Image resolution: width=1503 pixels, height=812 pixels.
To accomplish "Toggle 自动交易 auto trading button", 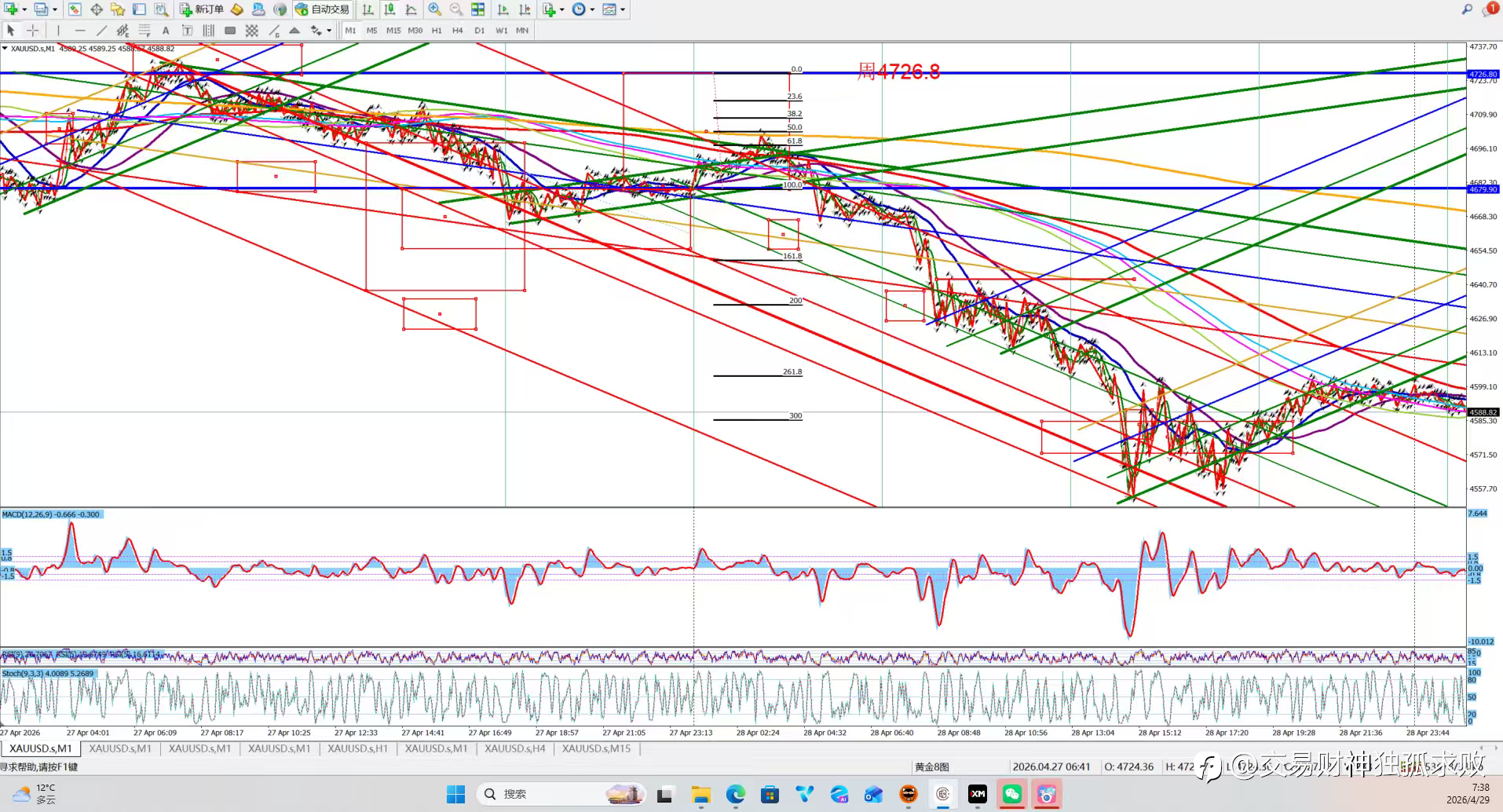I will tap(322, 9).
